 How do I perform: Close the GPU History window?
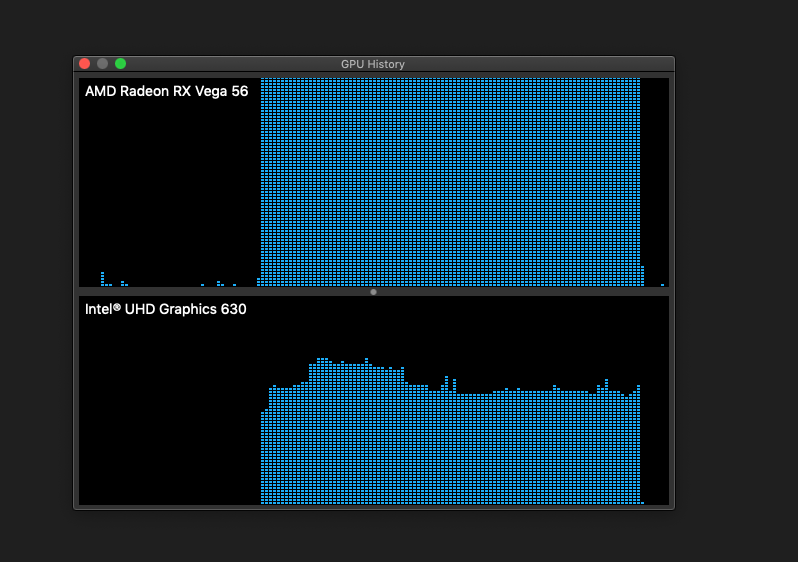tap(84, 64)
